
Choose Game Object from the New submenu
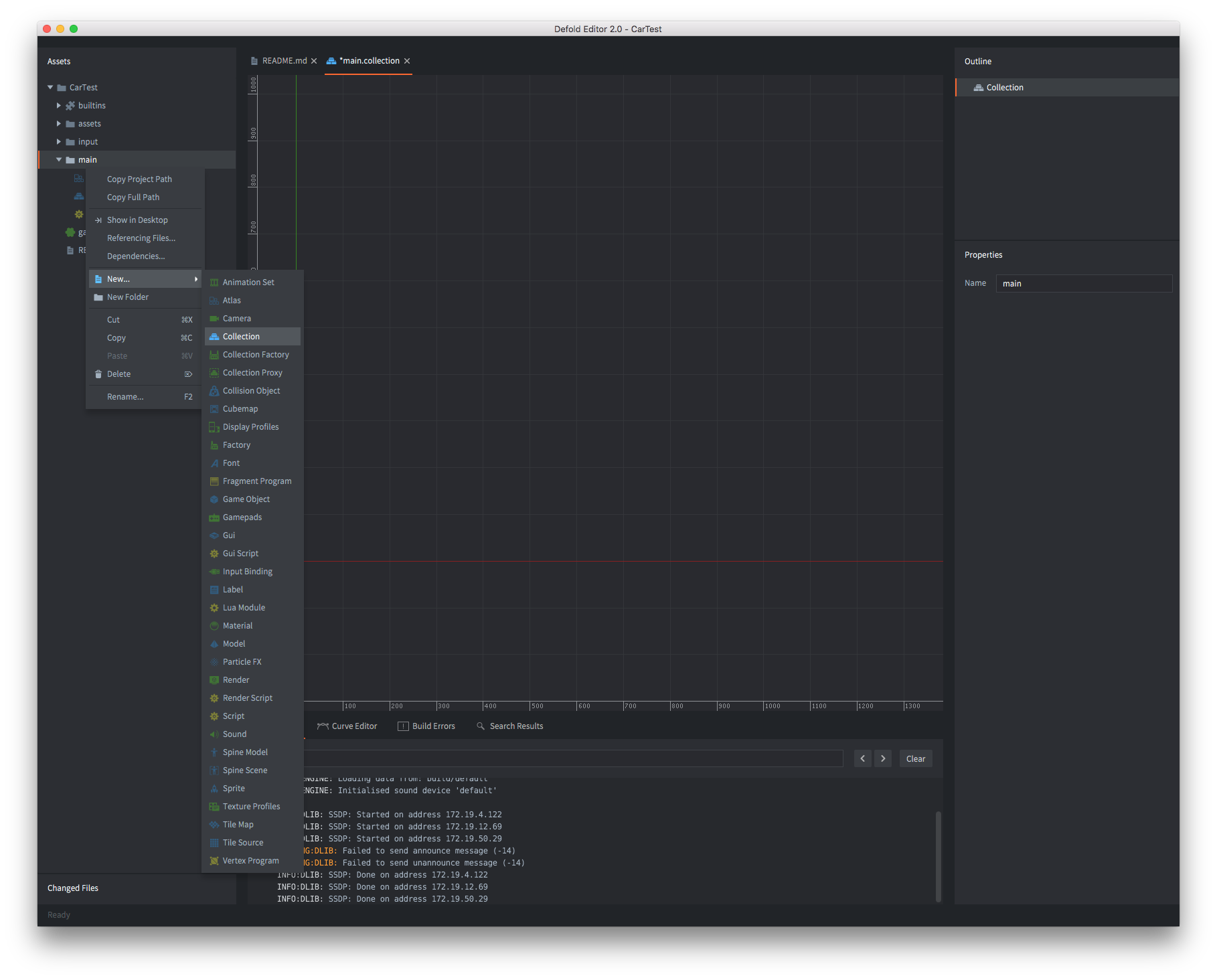click(x=246, y=499)
